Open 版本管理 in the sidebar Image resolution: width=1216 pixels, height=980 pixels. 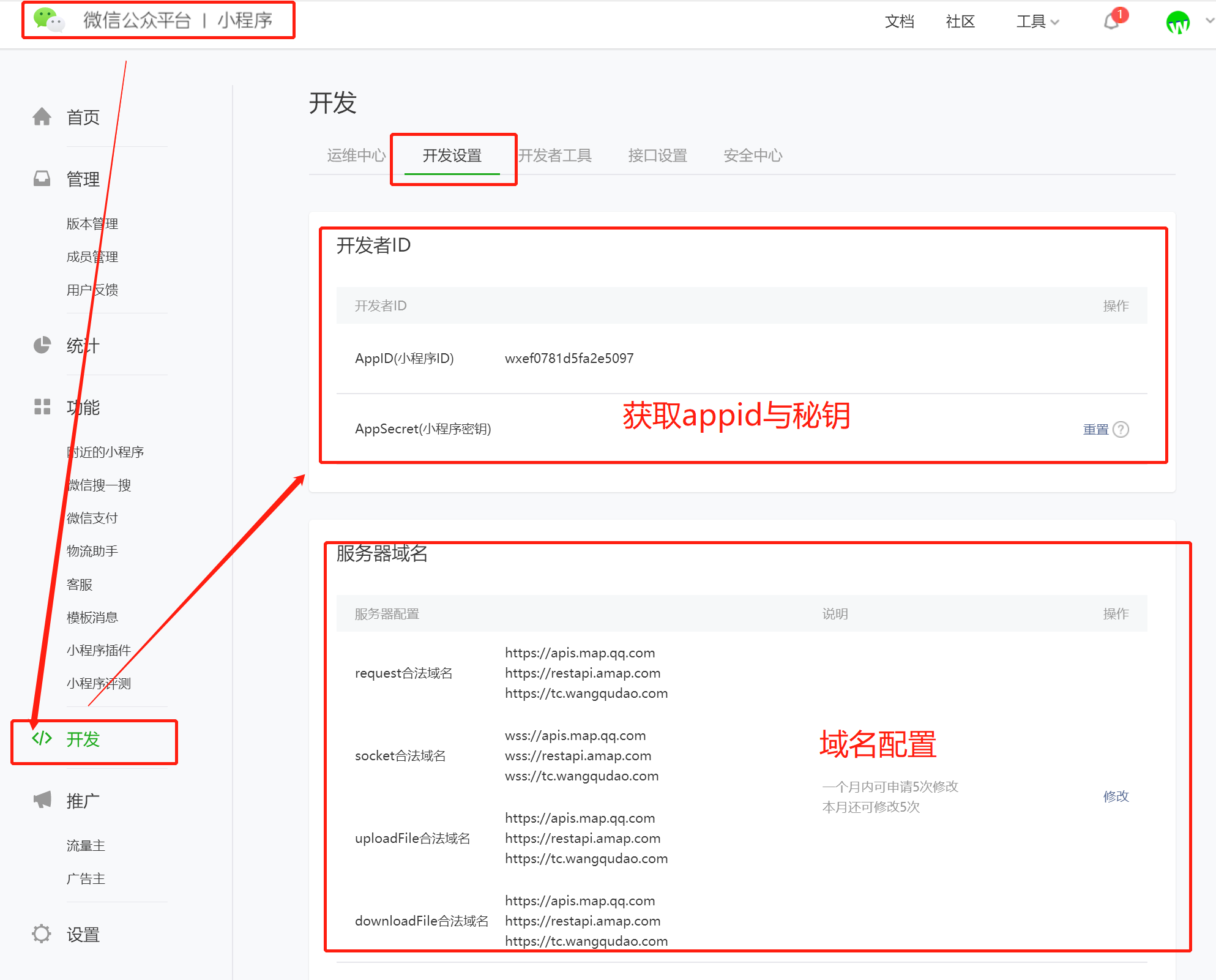(92, 223)
